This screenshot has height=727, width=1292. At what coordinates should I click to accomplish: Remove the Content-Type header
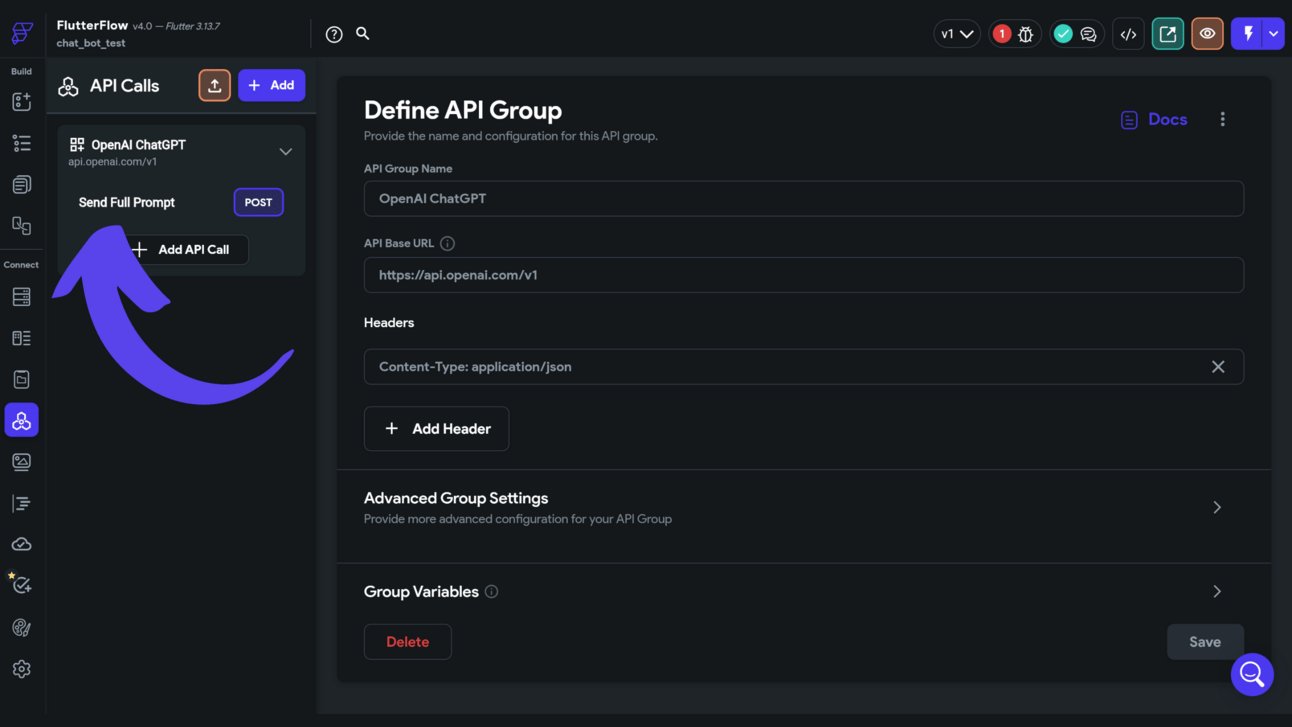point(1218,367)
